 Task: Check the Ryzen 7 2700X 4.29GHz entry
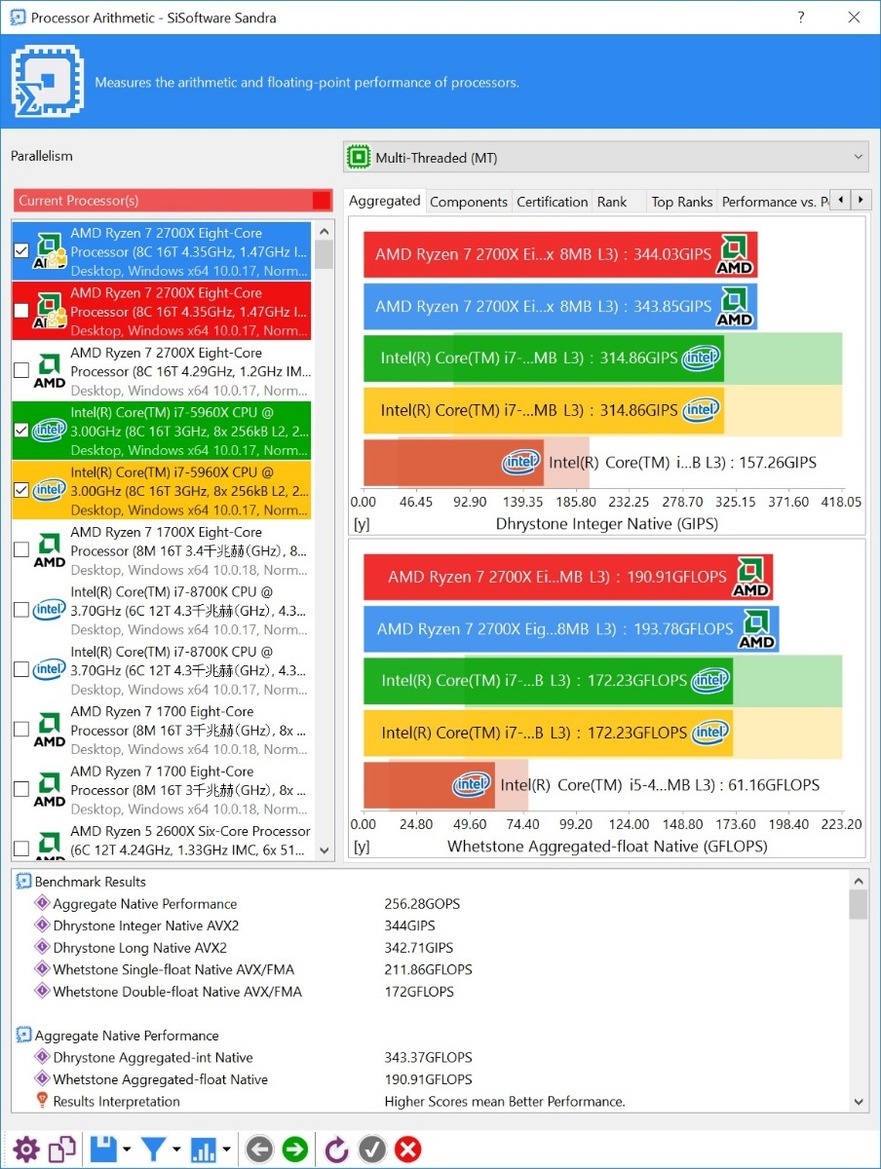pyautogui.click(x=22, y=370)
